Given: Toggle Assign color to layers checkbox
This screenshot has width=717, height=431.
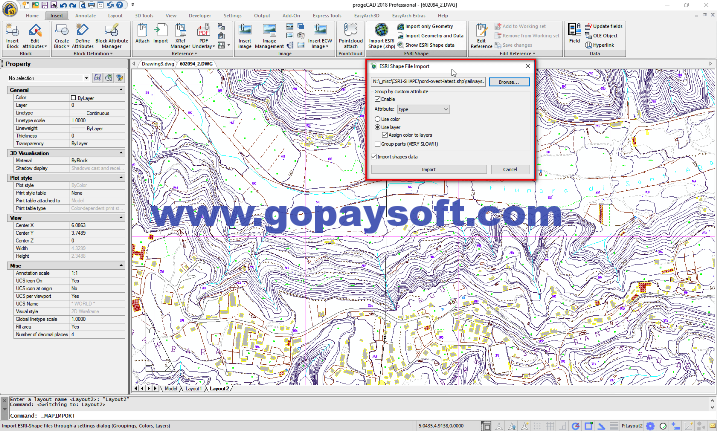Looking at the screenshot, I should pyautogui.click(x=385, y=135).
